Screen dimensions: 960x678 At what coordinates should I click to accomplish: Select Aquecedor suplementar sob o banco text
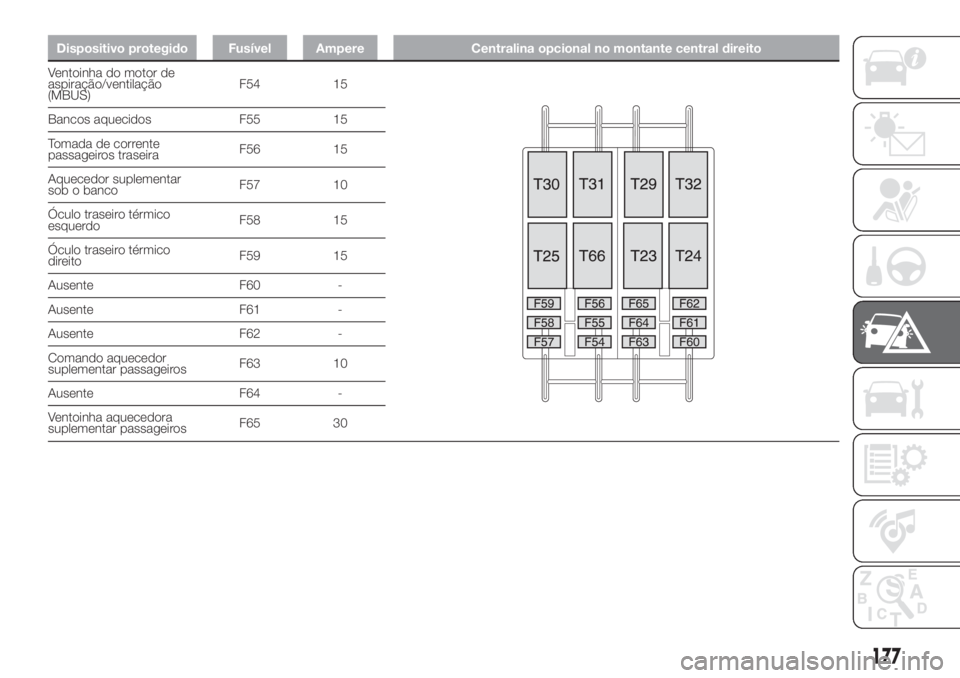coord(114,185)
